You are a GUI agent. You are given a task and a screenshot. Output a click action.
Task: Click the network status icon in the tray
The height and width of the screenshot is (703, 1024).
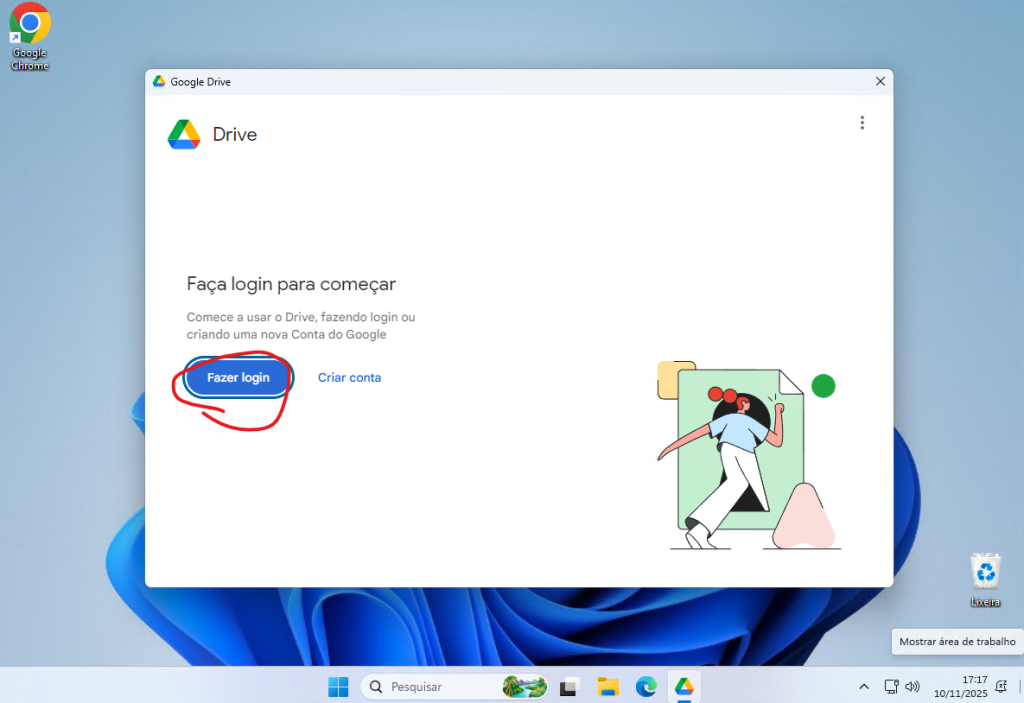click(890, 687)
